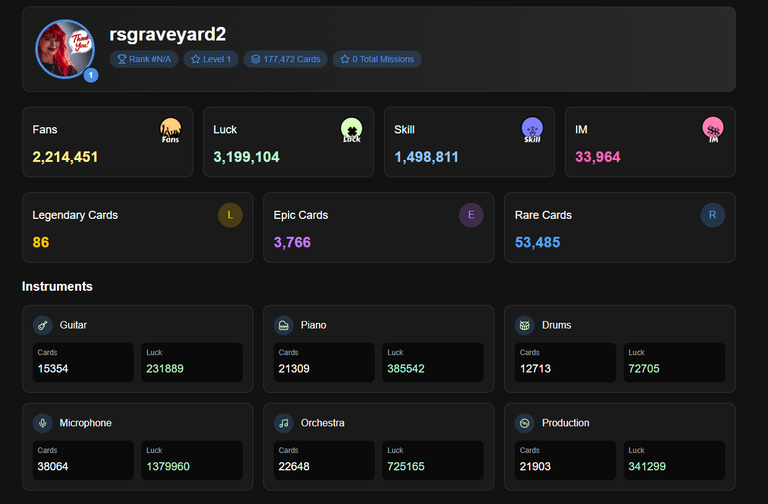Click the Piano instrument icon

pos(284,325)
